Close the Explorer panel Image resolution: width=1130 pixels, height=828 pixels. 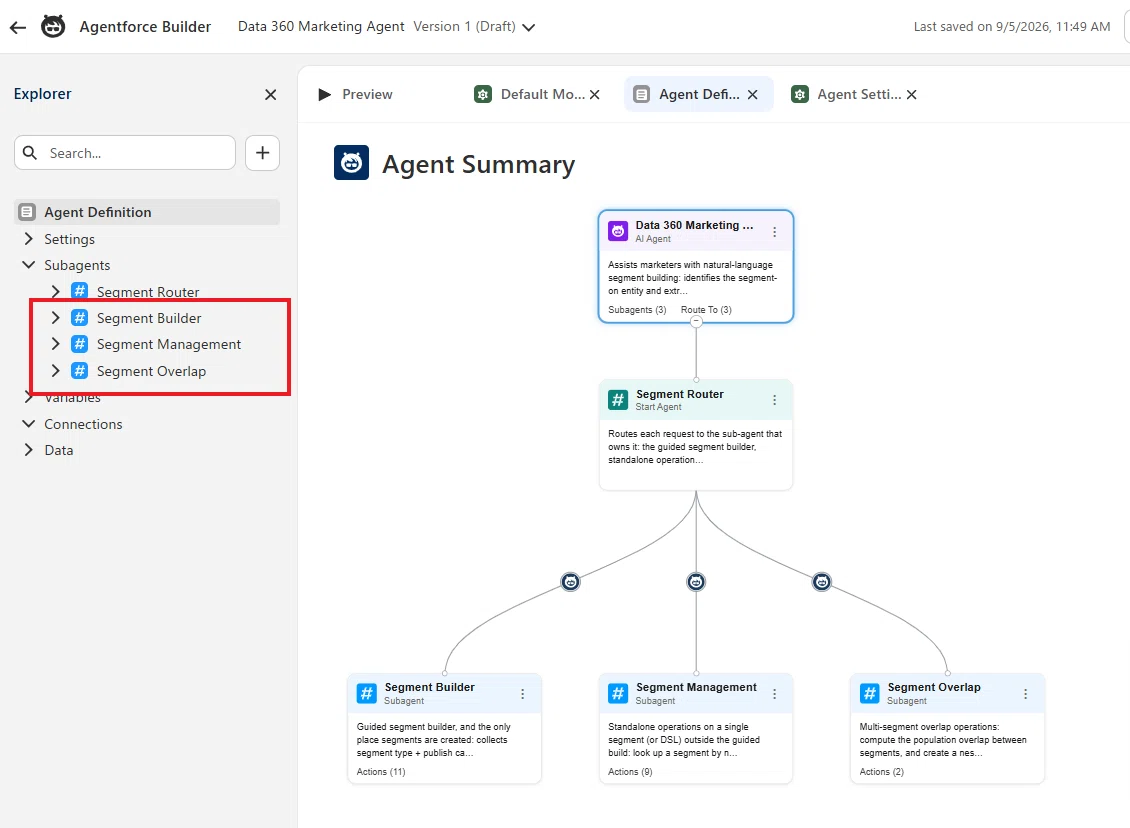coord(270,94)
